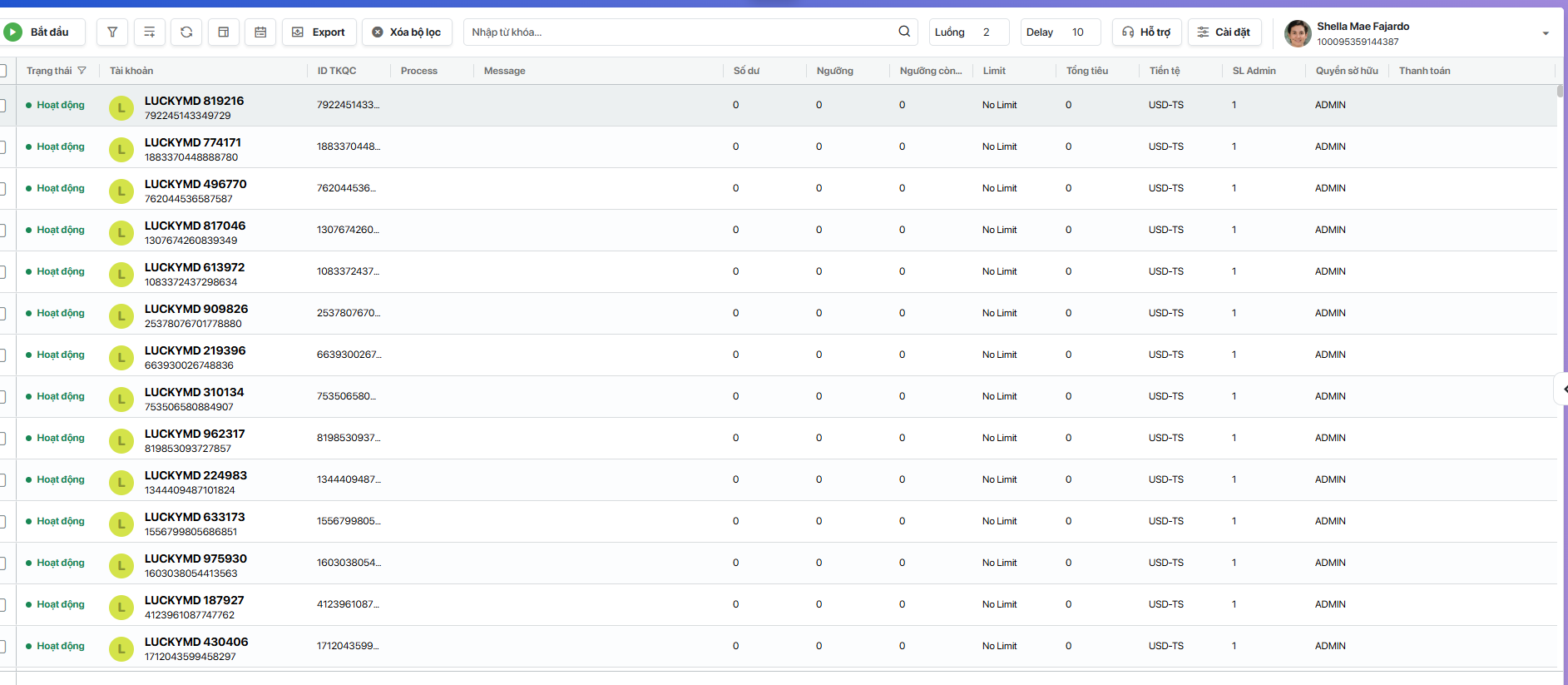
Task: Click Xóa bộ lọc clear filter button
Action: [408, 32]
